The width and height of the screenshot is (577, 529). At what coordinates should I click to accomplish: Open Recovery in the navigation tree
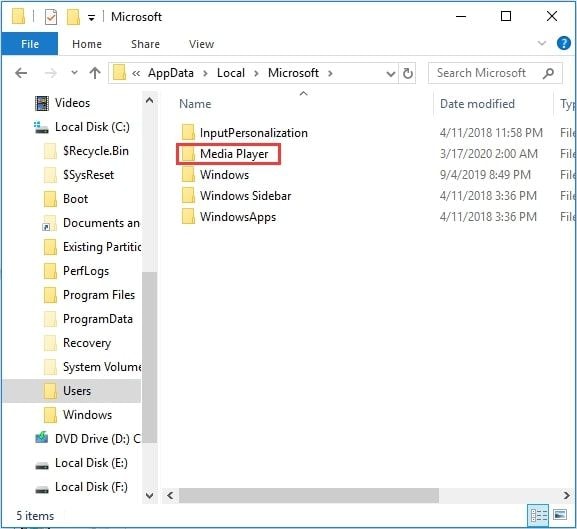tap(87, 343)
